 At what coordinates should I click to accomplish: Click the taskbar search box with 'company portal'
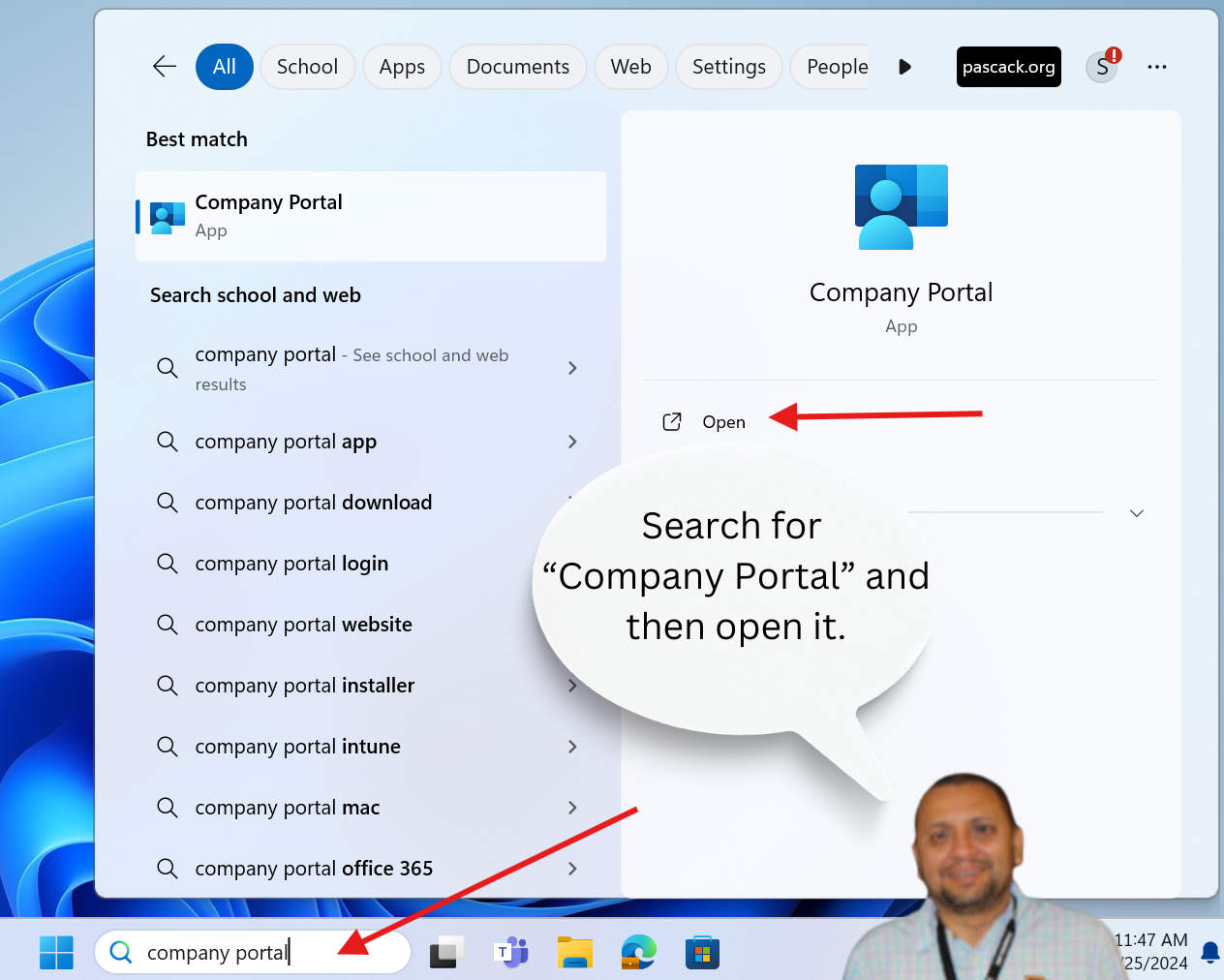253,952
